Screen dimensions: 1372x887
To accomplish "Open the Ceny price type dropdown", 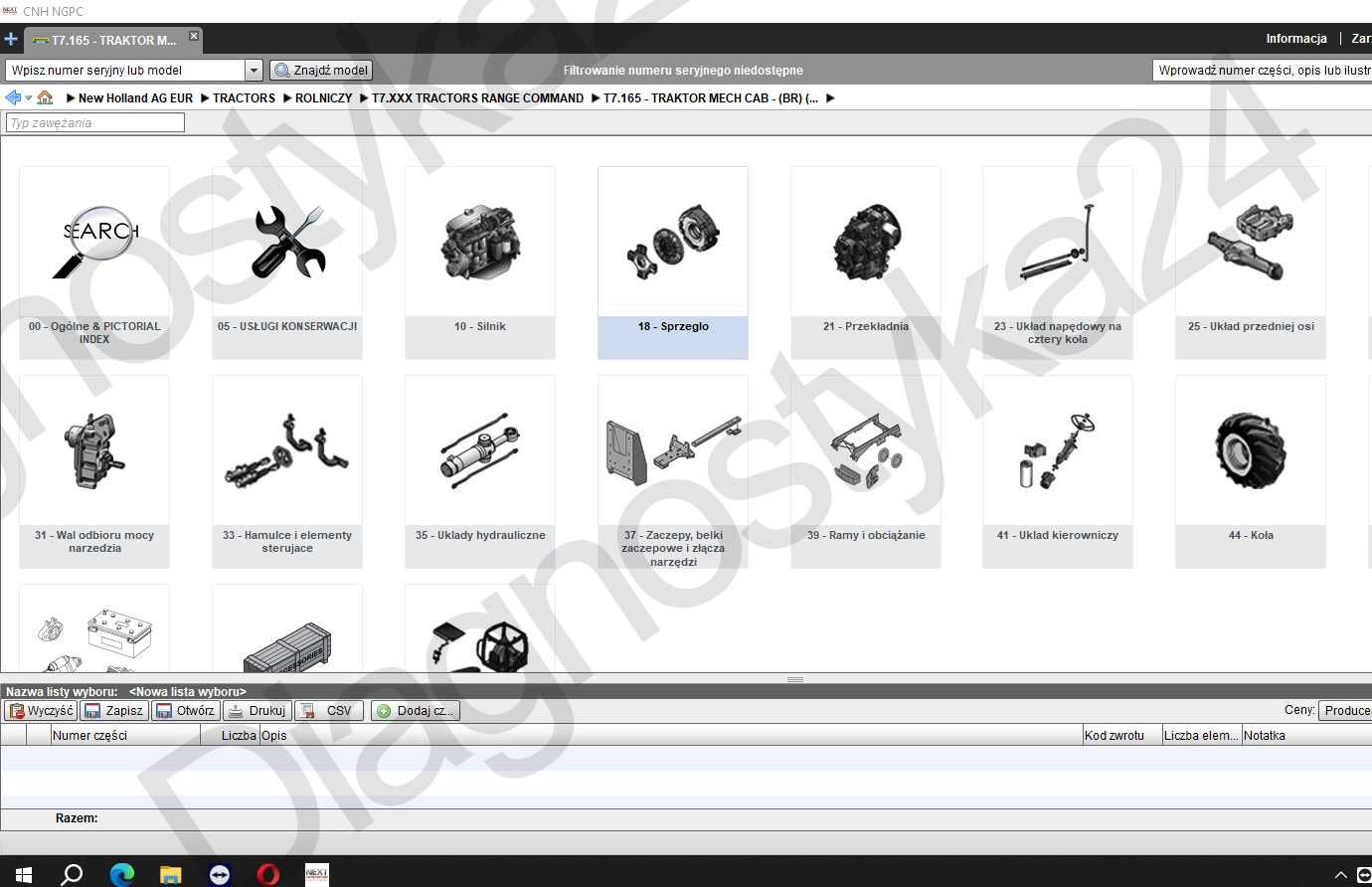I will click(x=1345, y=710).
